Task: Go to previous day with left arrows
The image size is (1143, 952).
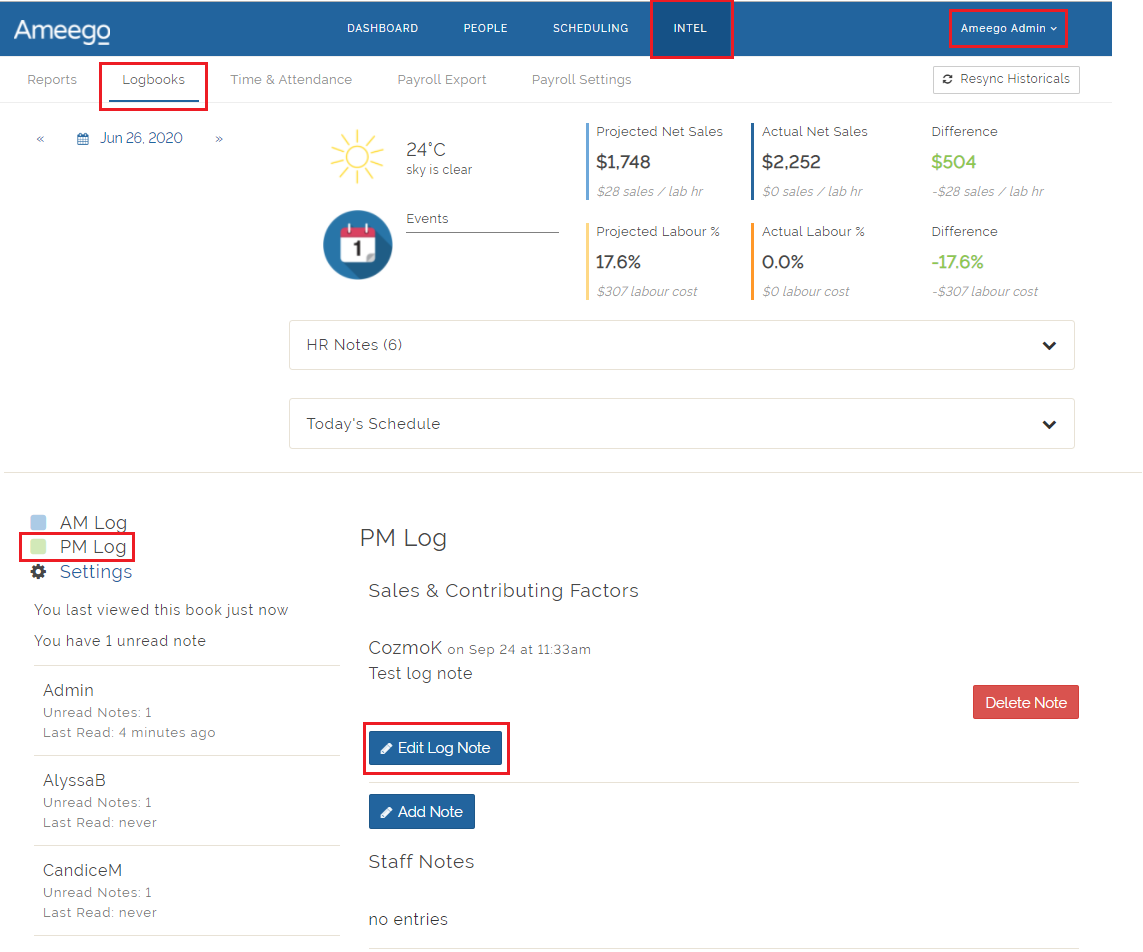Action: [40, 139]
